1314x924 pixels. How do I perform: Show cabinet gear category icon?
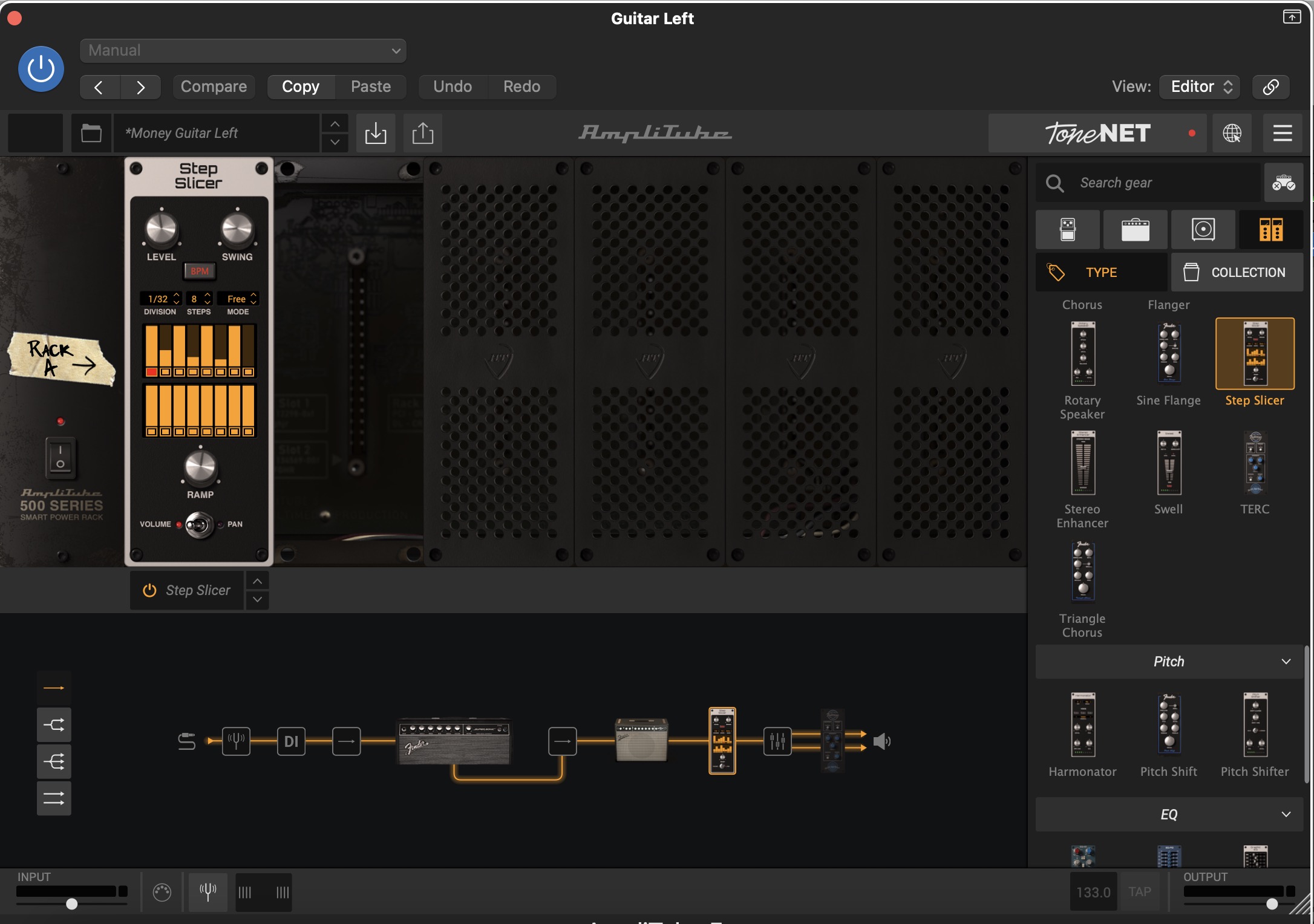pos(1203,230)
